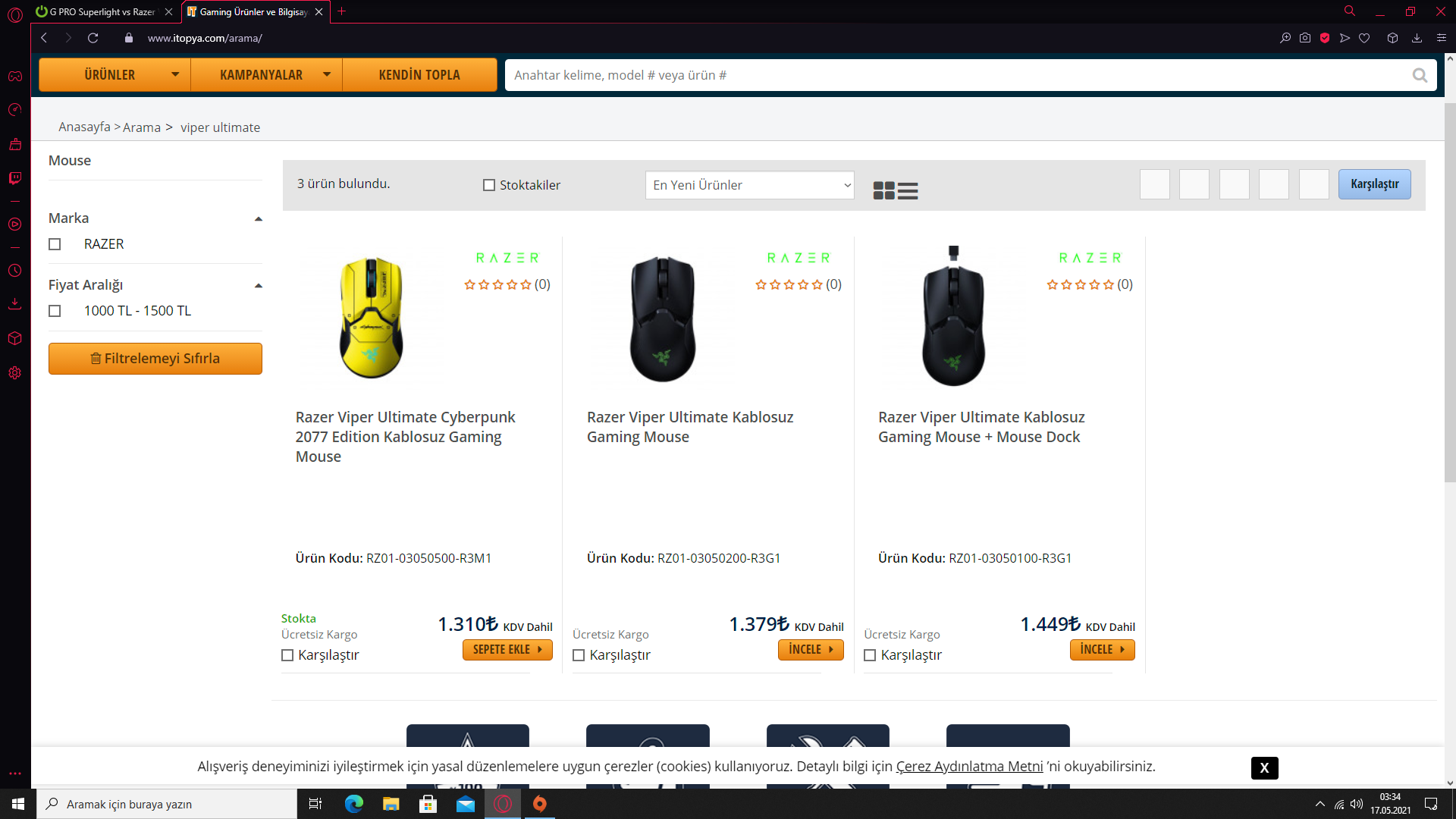
Task: Click the keyword search input field
Action: pyautogui.click(x=955, y=75)
